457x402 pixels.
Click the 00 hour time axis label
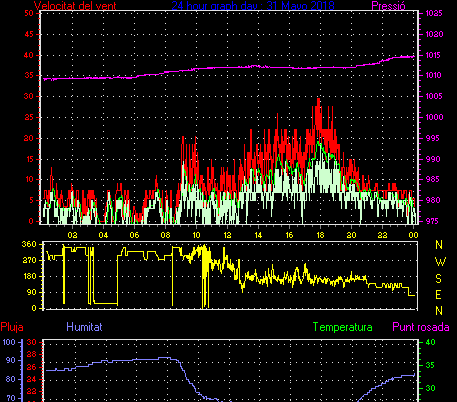pos(413,235)
